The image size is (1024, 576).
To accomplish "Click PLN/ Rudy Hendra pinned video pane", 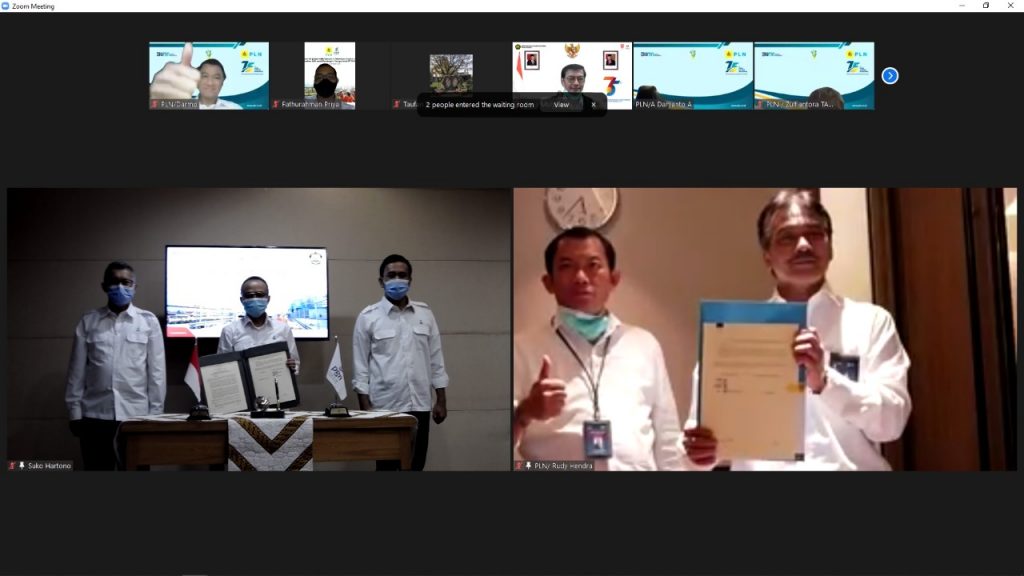I will (765, 329).
